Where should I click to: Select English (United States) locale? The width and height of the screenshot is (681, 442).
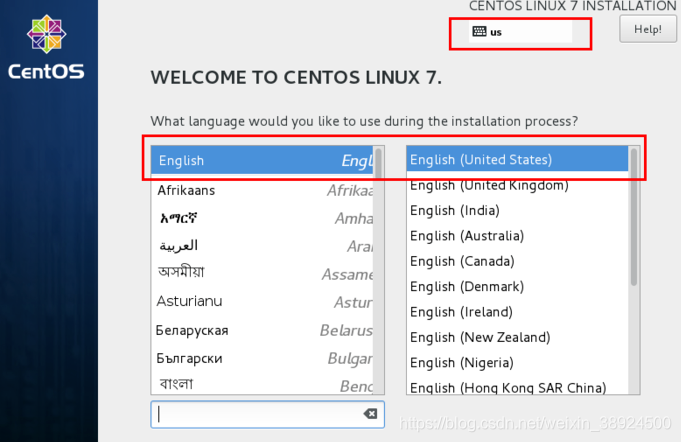point(517,159)
